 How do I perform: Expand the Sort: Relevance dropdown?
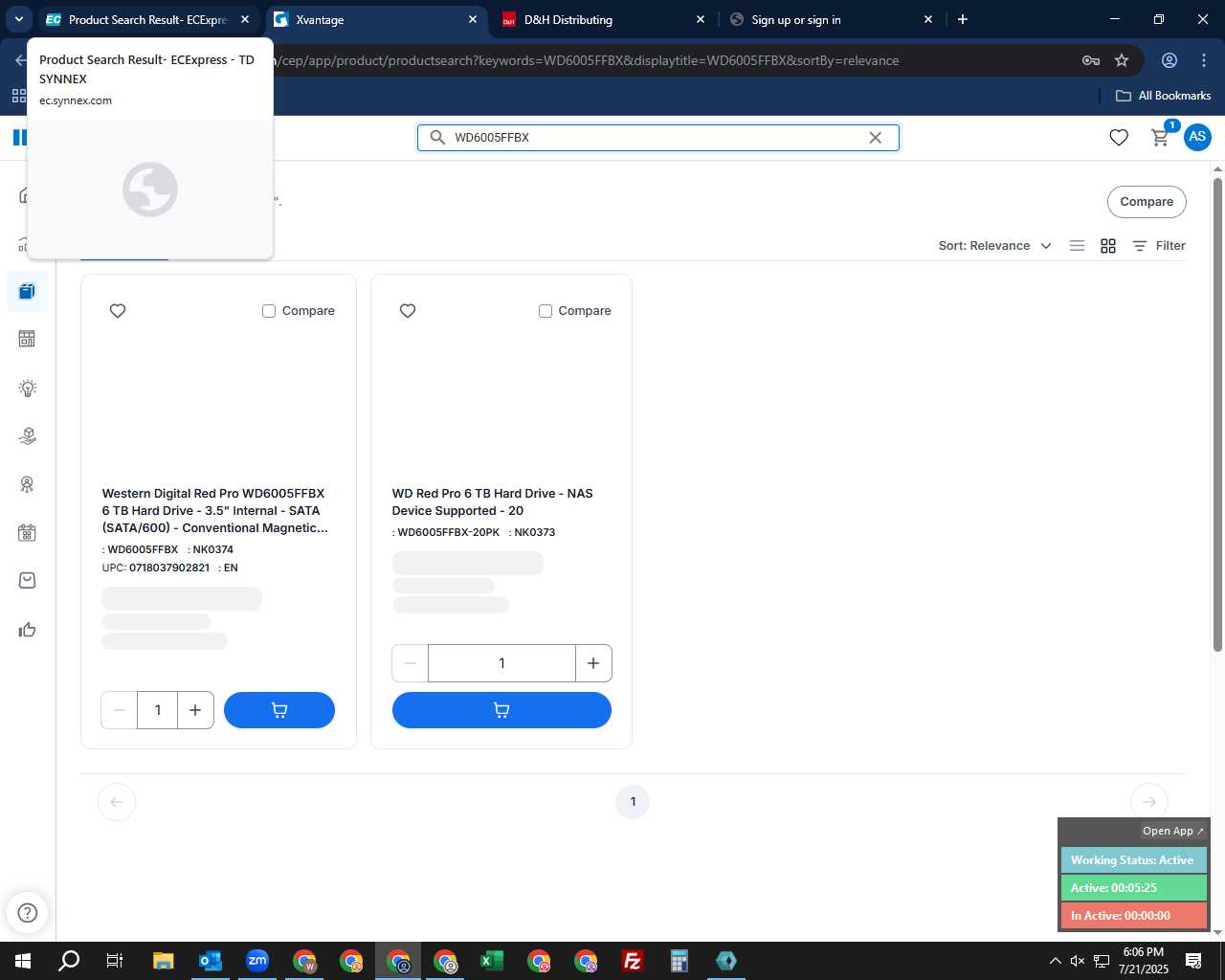995,246
